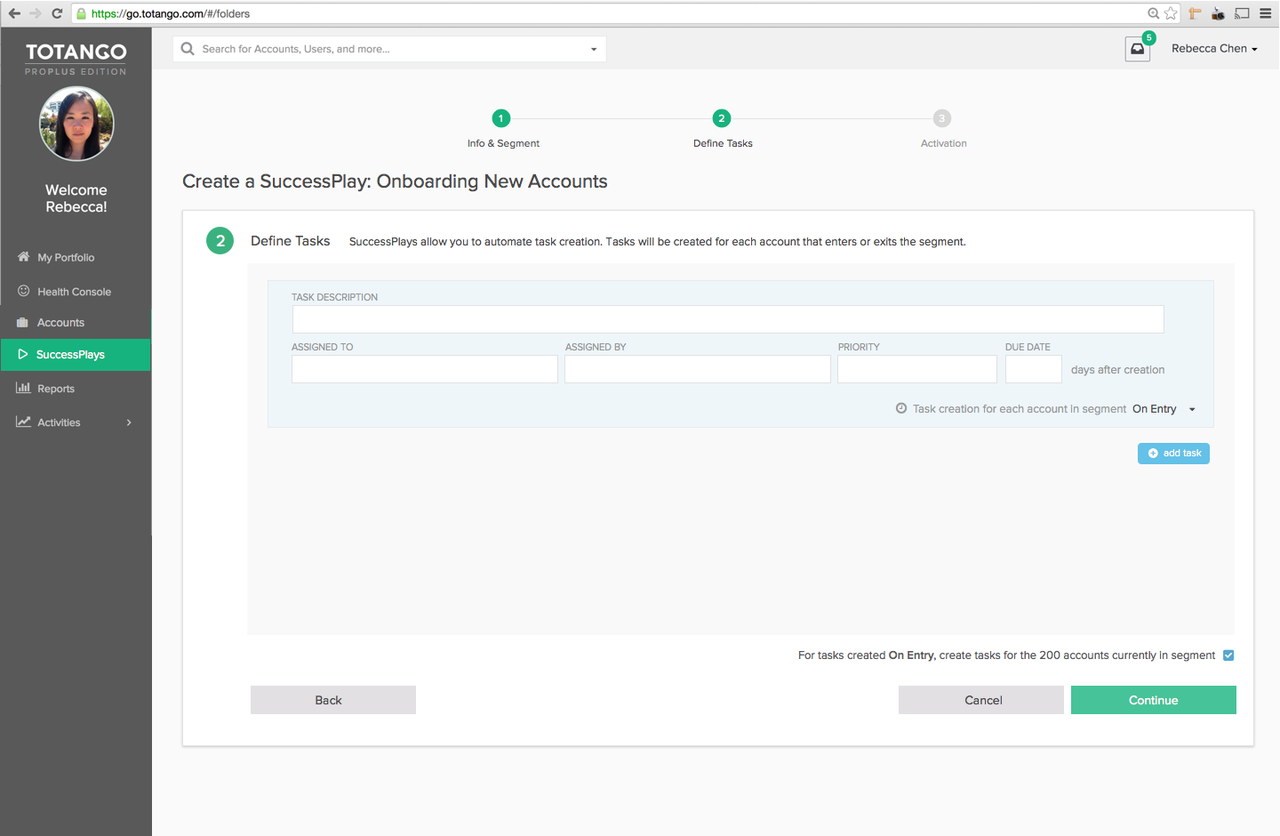This screenshot has width=1280, height=836.
Task: Click the Search for Accounts, Users field
Action: (x=389, y=49)
